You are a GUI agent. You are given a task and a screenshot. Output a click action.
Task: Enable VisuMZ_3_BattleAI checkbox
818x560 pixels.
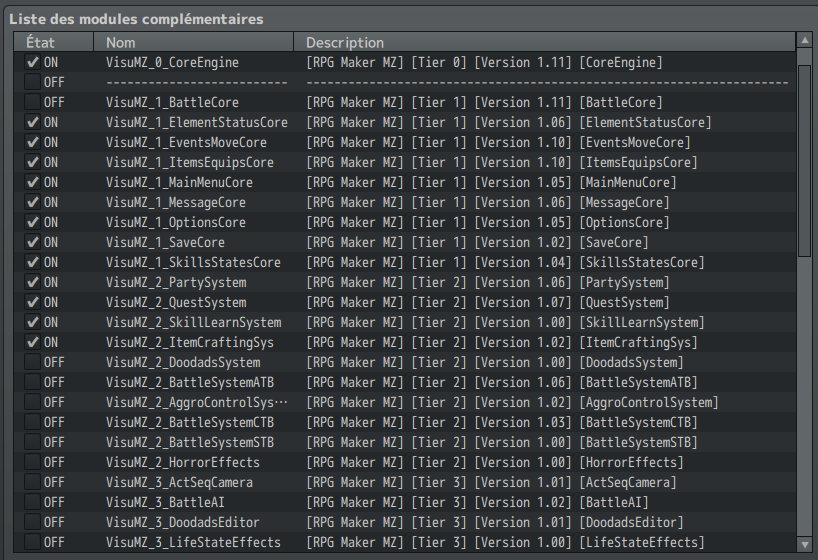click(x=33, y=503)
